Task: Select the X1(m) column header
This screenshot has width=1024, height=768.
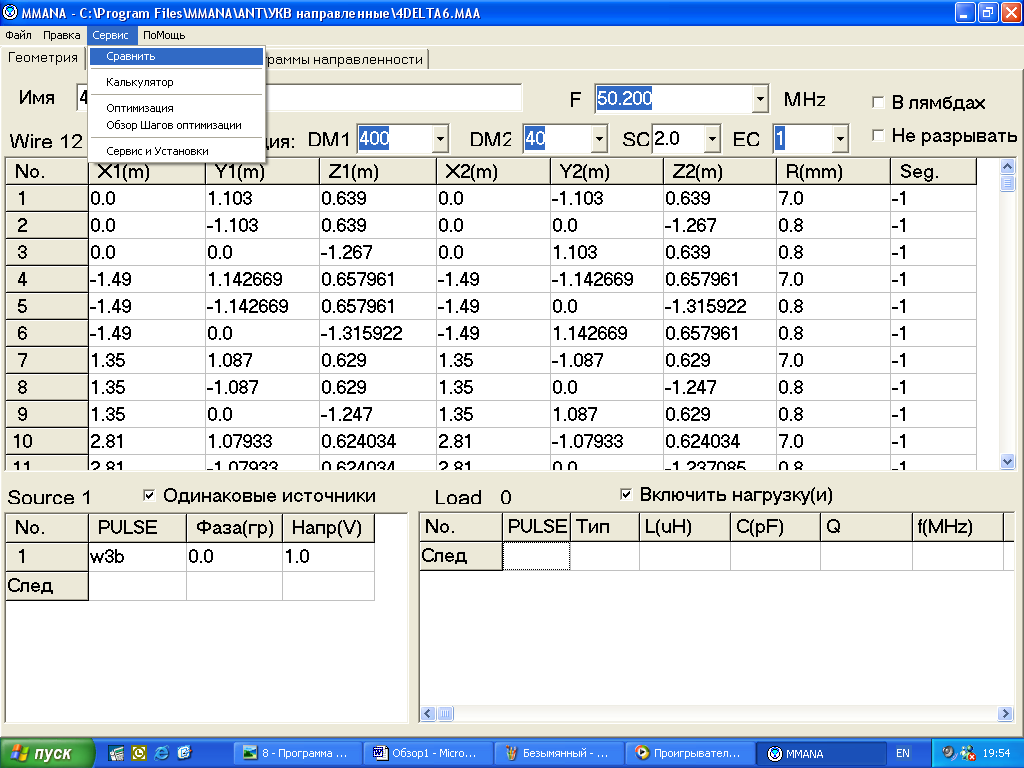Action: click(147, 172)
